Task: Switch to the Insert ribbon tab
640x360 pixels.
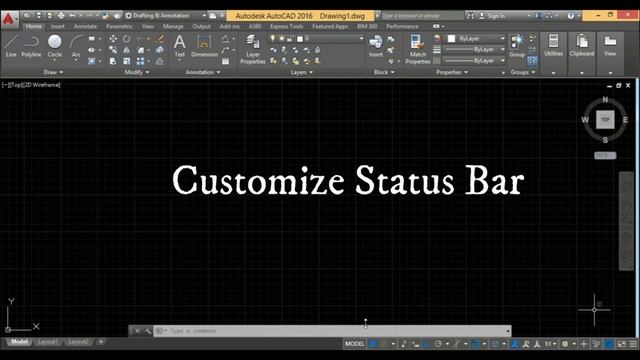Action: [58, 27]
